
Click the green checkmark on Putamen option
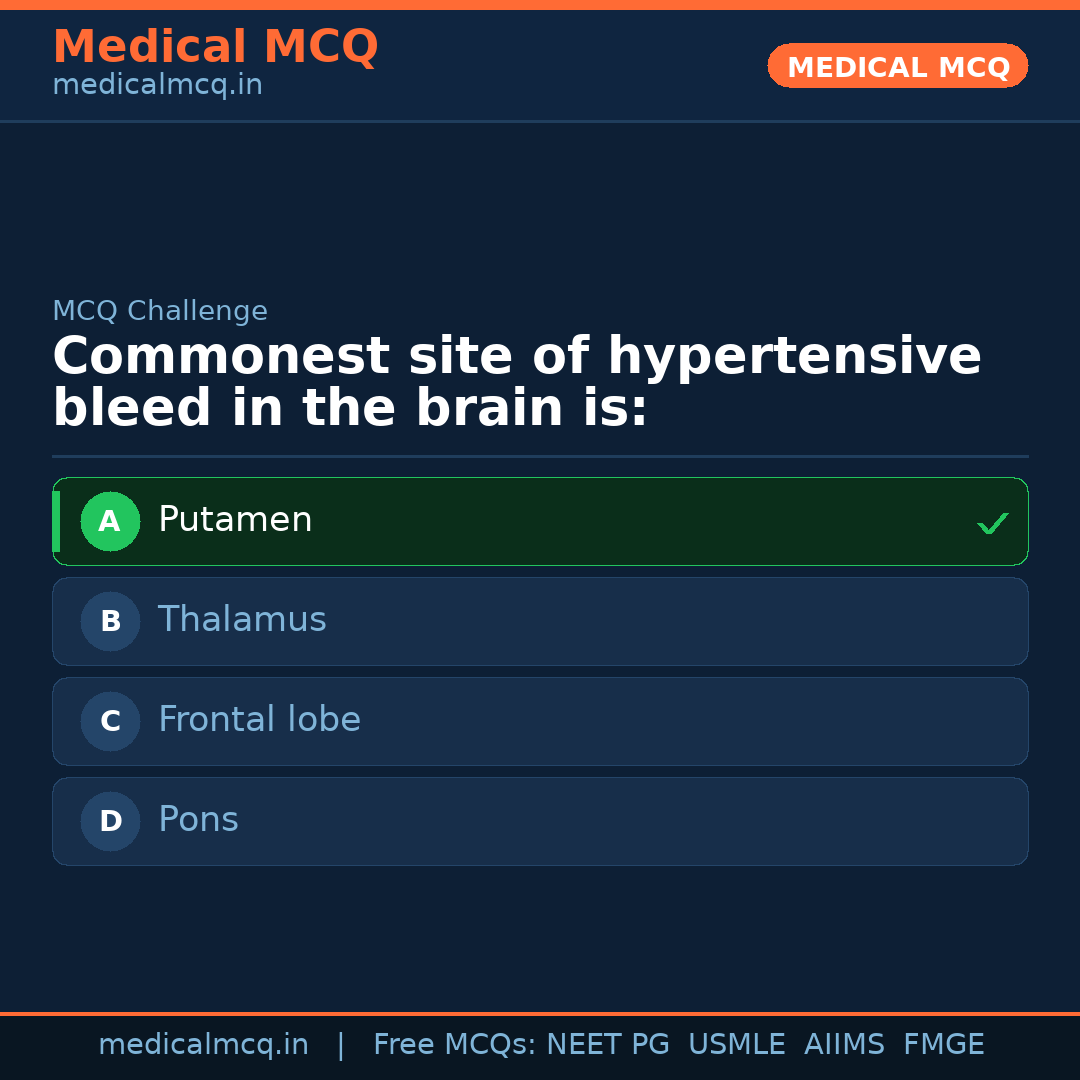tap(992, 522)
